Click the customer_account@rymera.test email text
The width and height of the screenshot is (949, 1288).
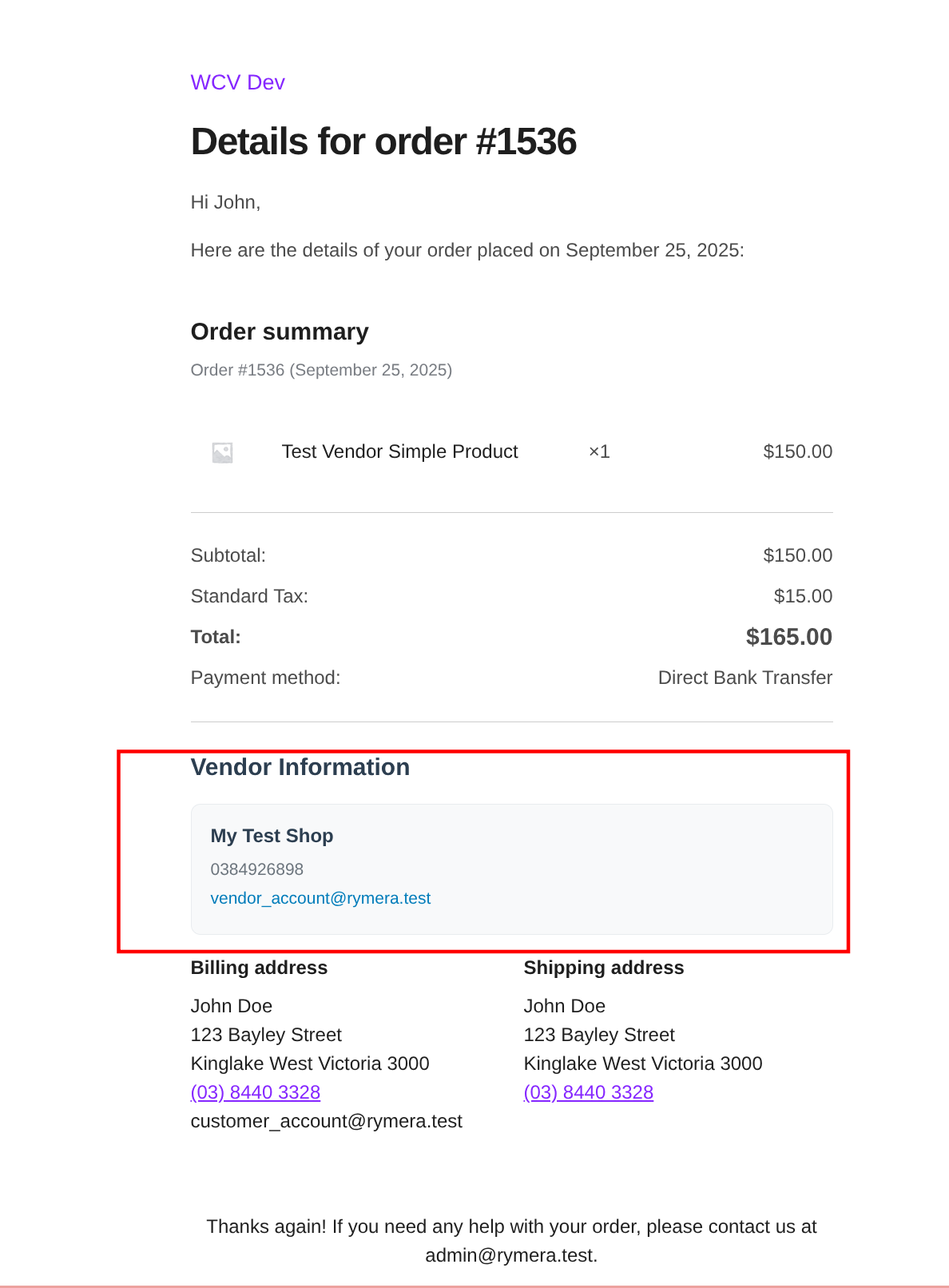[326, 1121]
